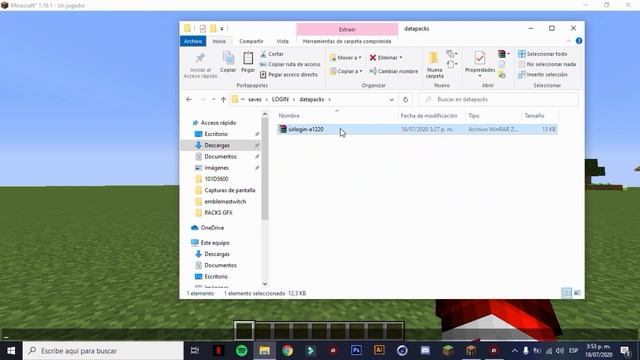Click Copiar ruta de acceso
640x360 pixels.
click(x=290, y=64)
